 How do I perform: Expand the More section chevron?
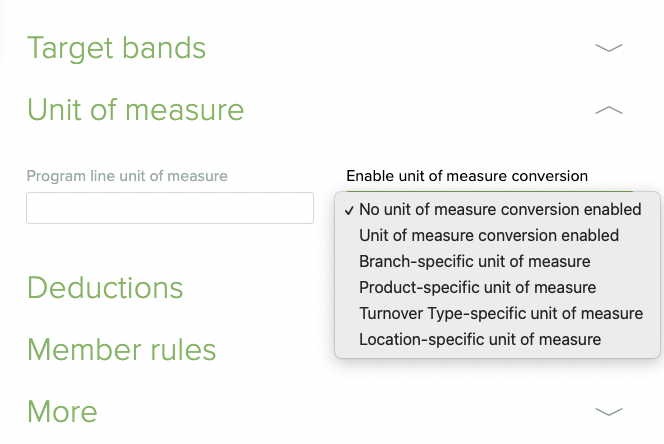[x=608, y=411]
